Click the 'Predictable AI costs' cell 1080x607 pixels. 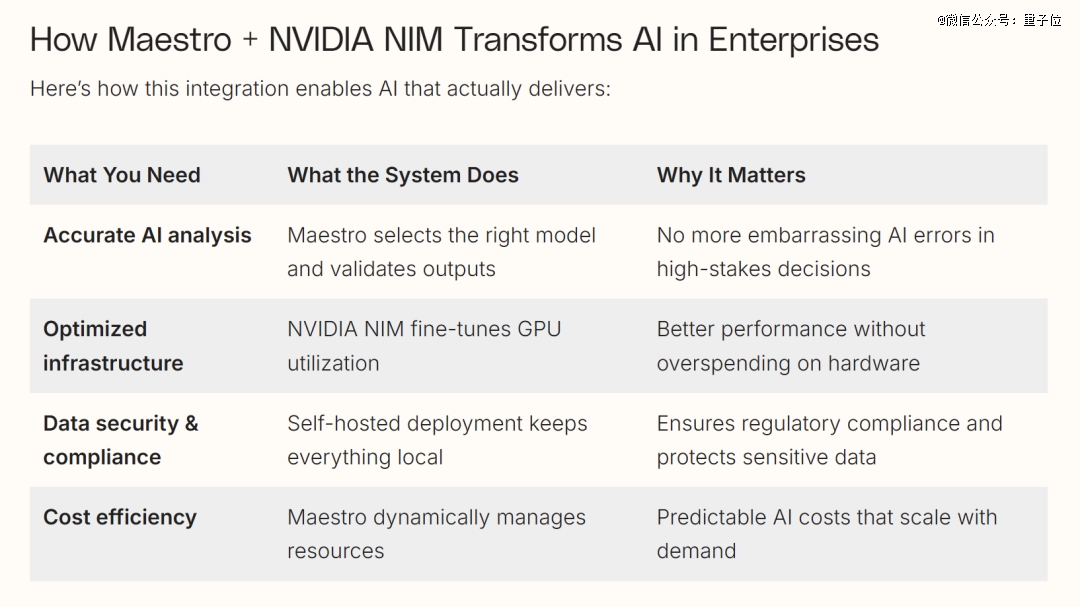(826, 533)
